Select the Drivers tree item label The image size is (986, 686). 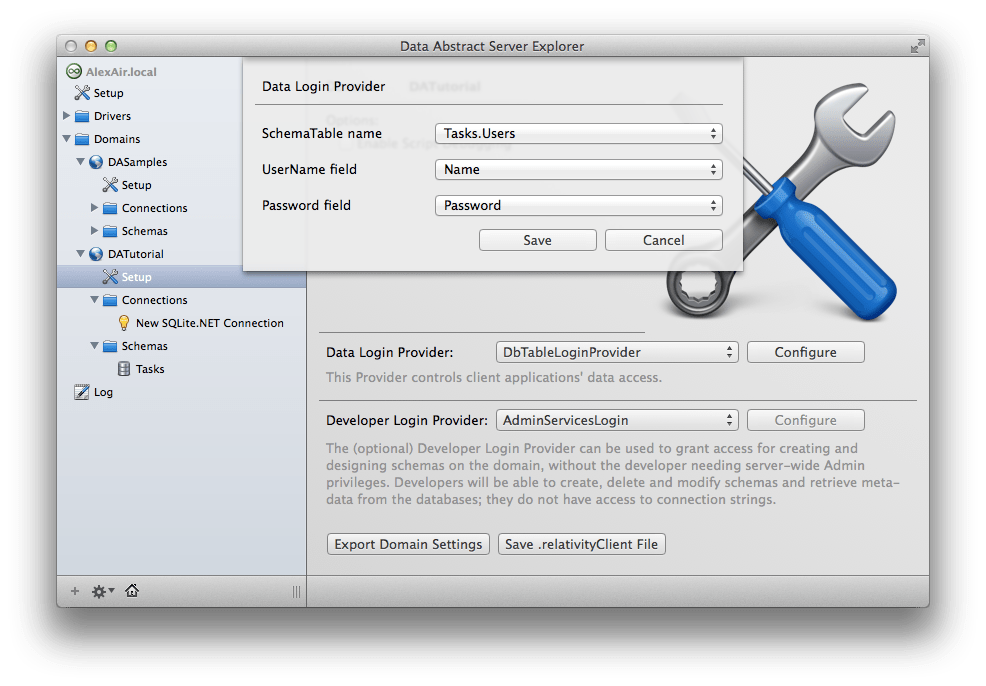[x=113, y=116]
